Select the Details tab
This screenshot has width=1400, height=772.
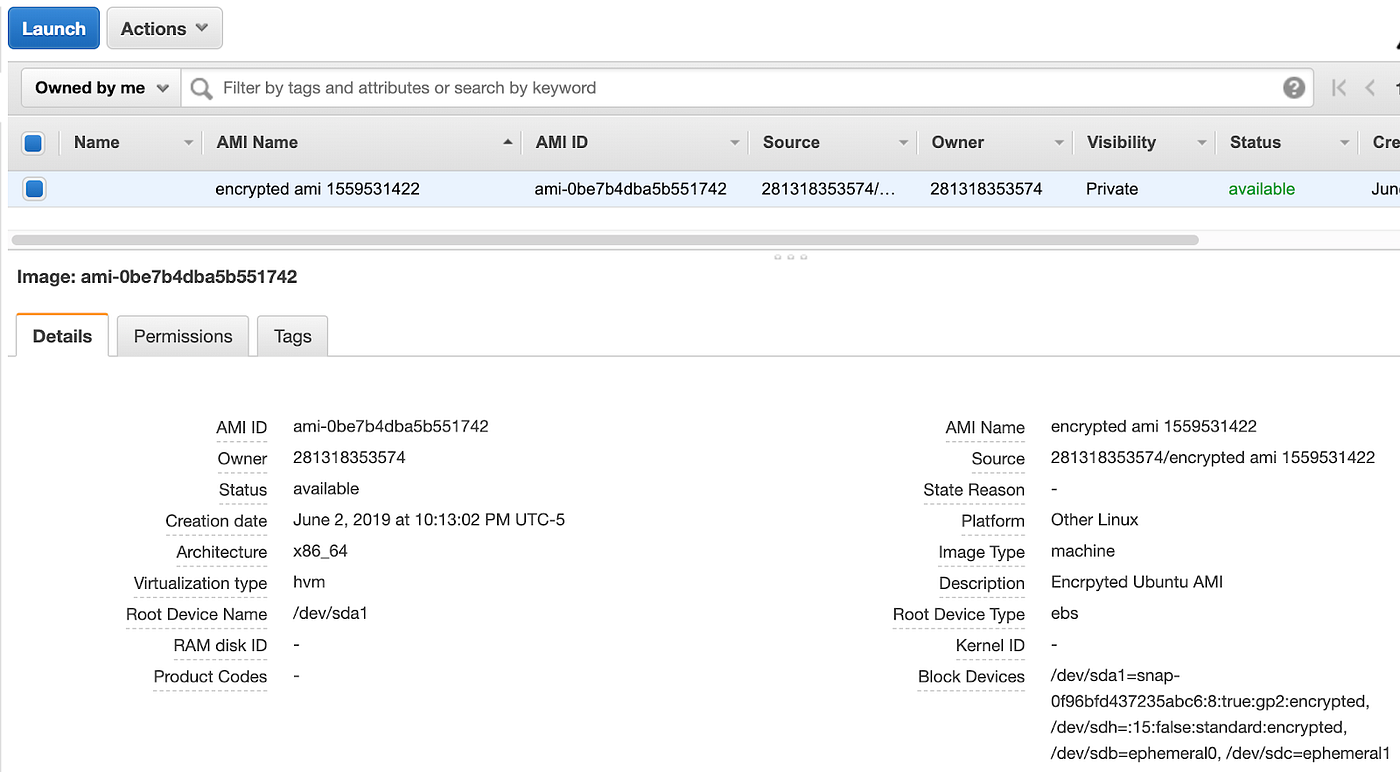(61, 336)
